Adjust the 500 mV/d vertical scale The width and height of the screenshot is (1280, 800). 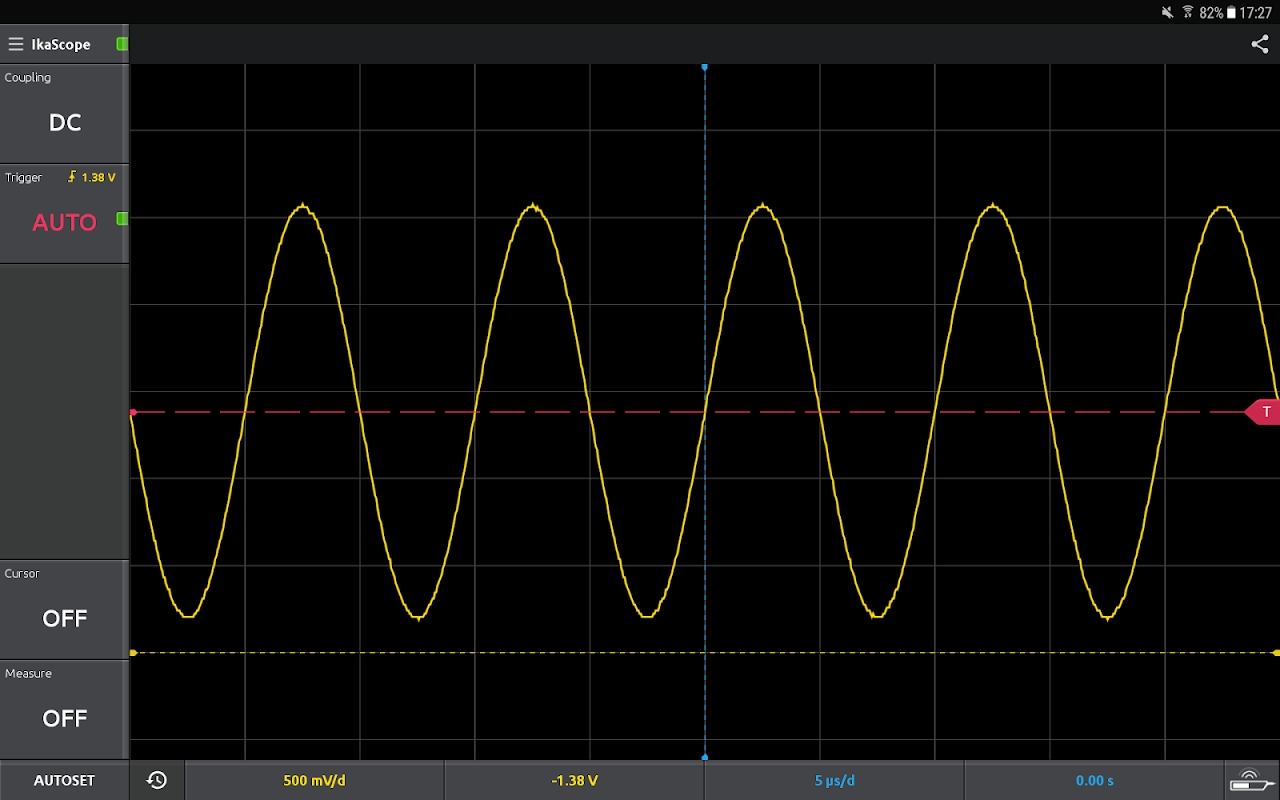pos(314,780)
